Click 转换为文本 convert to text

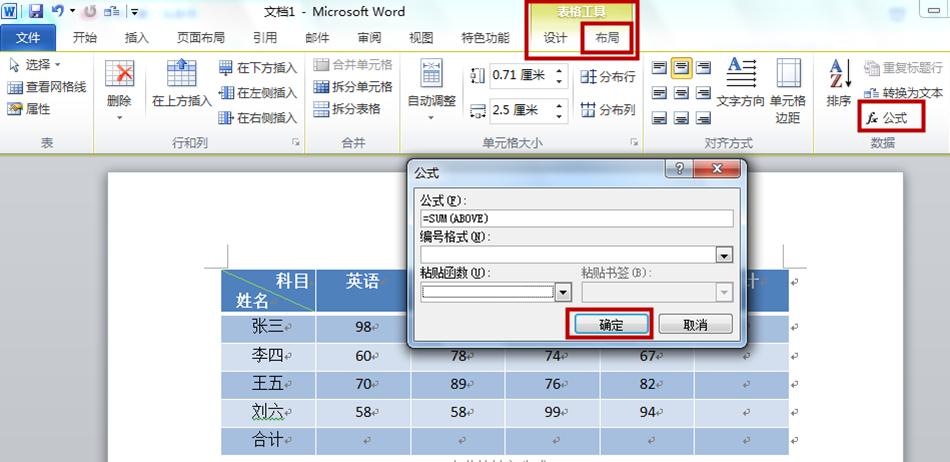(903, 93)
